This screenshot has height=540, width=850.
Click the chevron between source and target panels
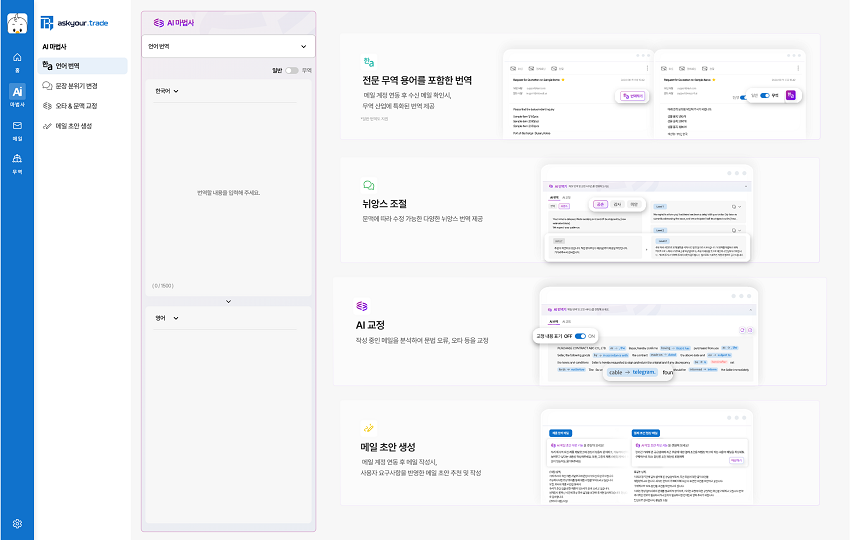[x=228, y=301]
